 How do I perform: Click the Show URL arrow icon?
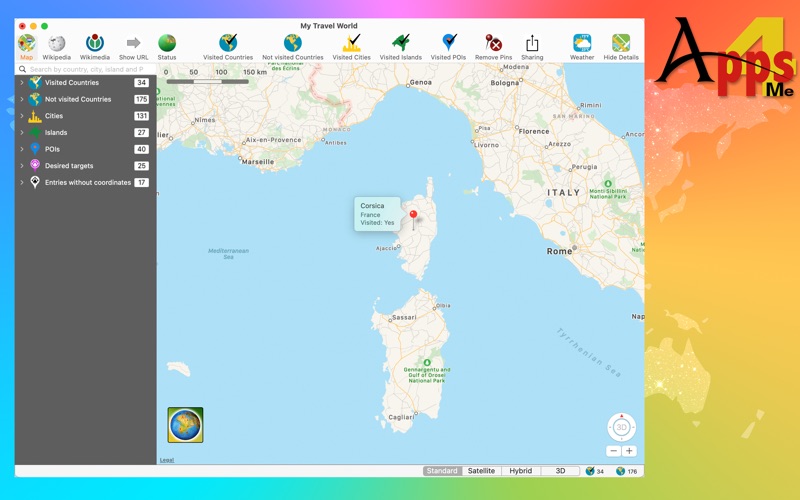(x=134, y=42)
